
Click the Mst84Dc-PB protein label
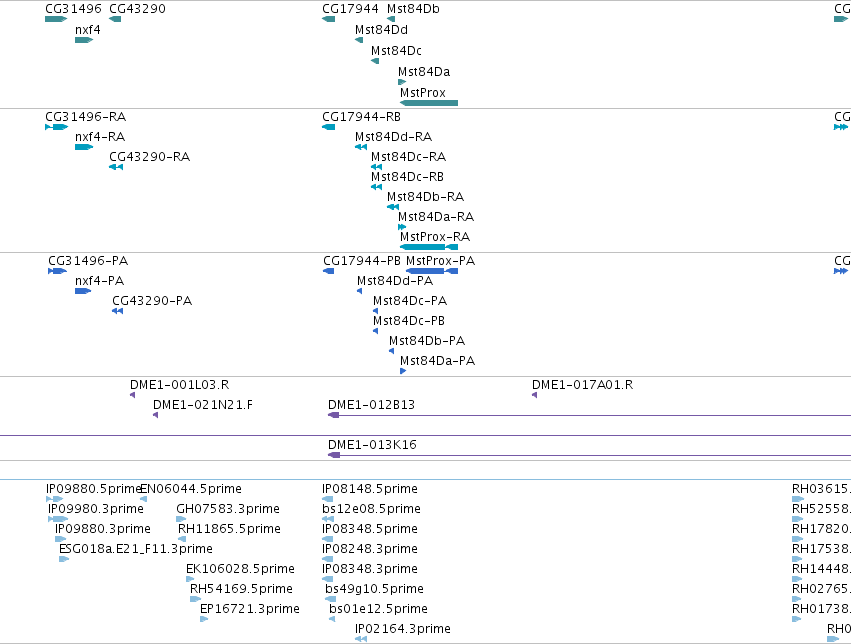click(x=409, y=321)
